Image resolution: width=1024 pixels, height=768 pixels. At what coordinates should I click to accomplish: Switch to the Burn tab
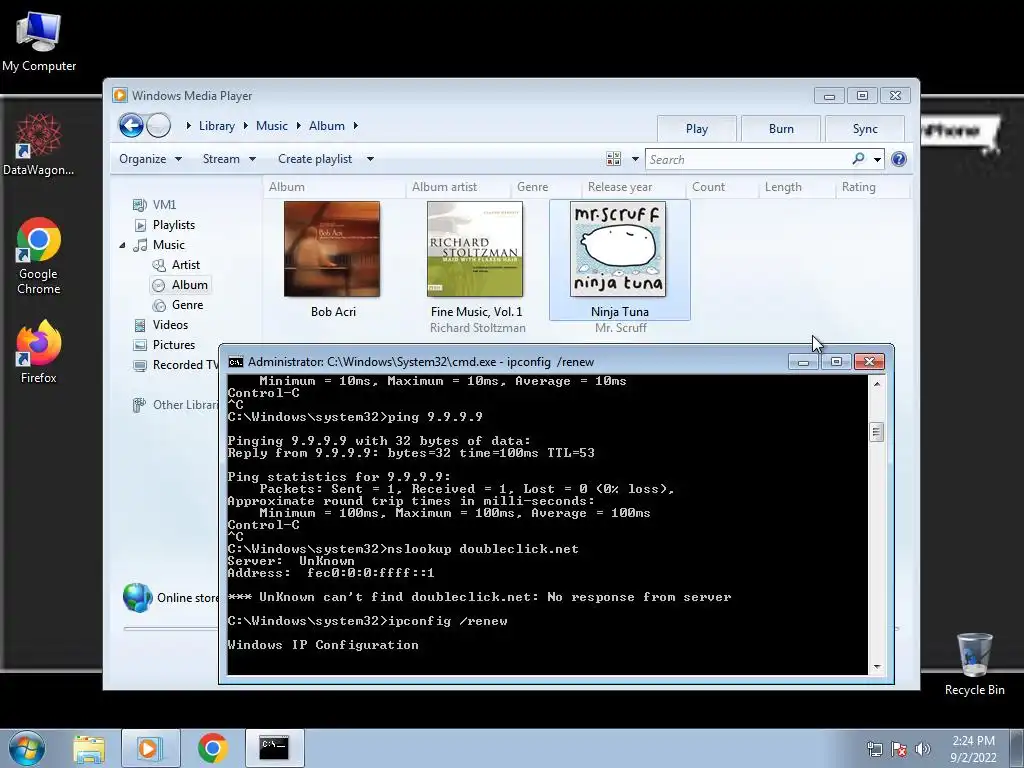(x=781, y=129)
